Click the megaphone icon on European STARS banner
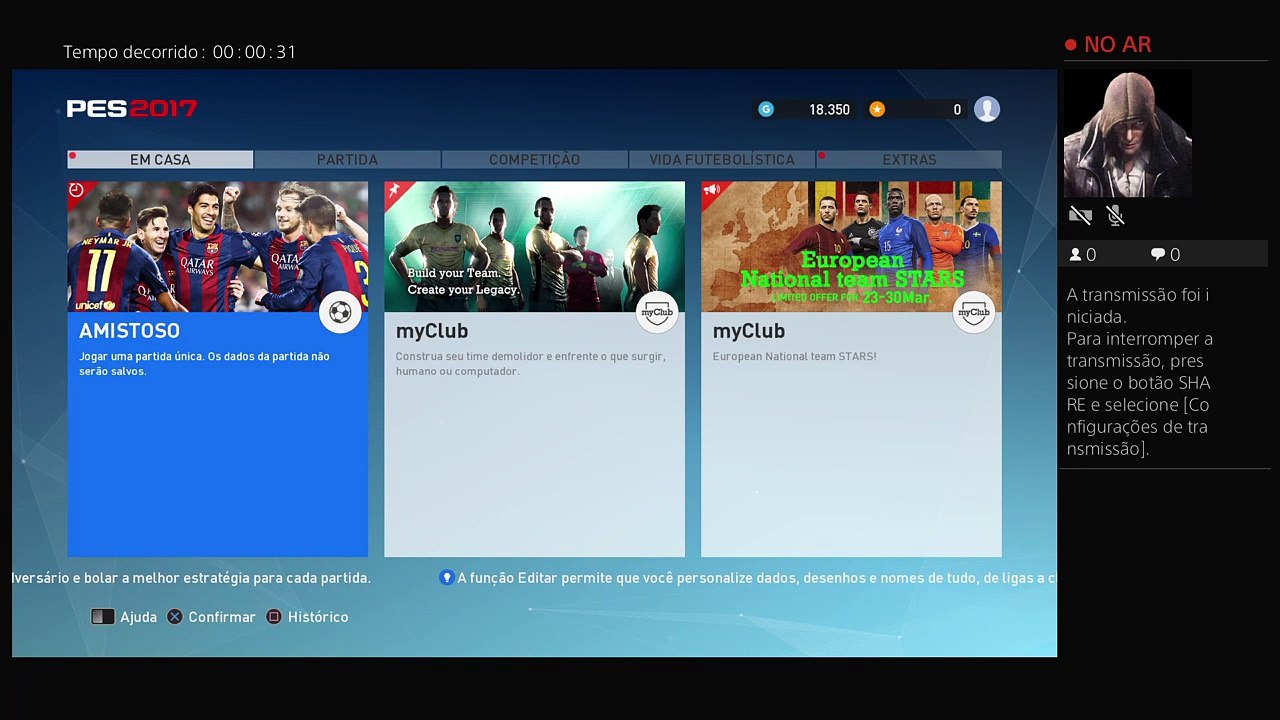Viewport: 1280px width, 720px height. coord(710,190)
